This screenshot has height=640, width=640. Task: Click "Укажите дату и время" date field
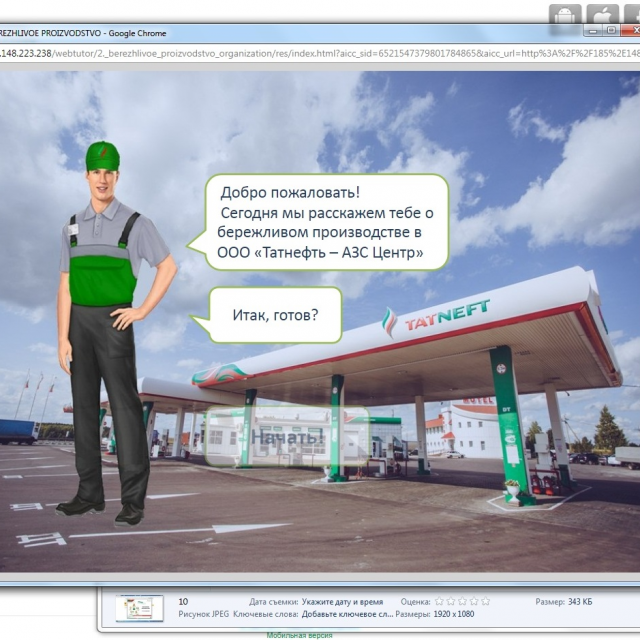342,602
